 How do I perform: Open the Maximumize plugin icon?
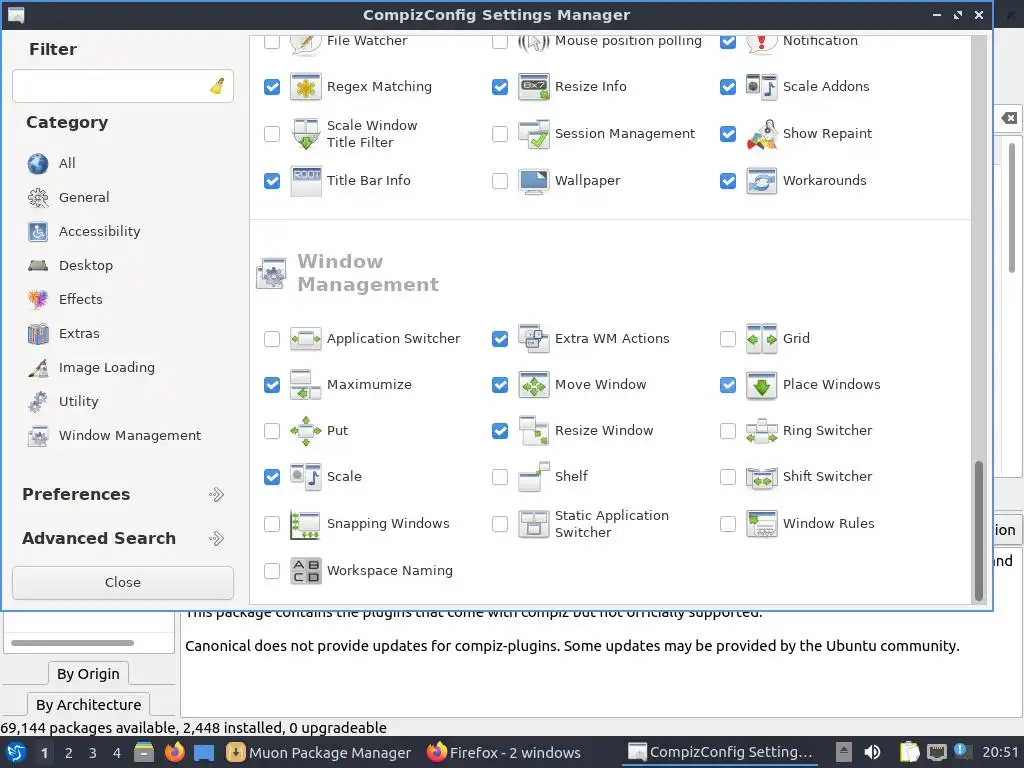305,385
